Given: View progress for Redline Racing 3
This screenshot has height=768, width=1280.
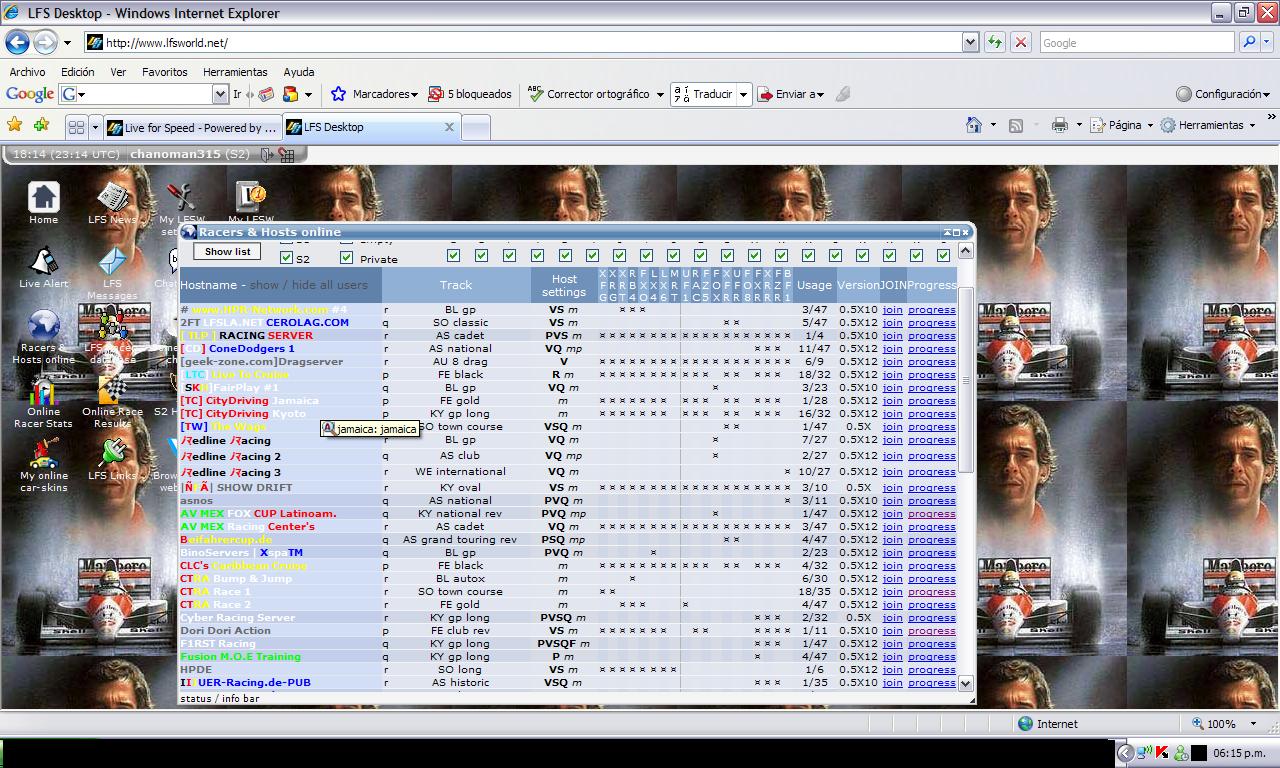Looking at the screenshot, I should pyautogui.click(x=931, y=472).
